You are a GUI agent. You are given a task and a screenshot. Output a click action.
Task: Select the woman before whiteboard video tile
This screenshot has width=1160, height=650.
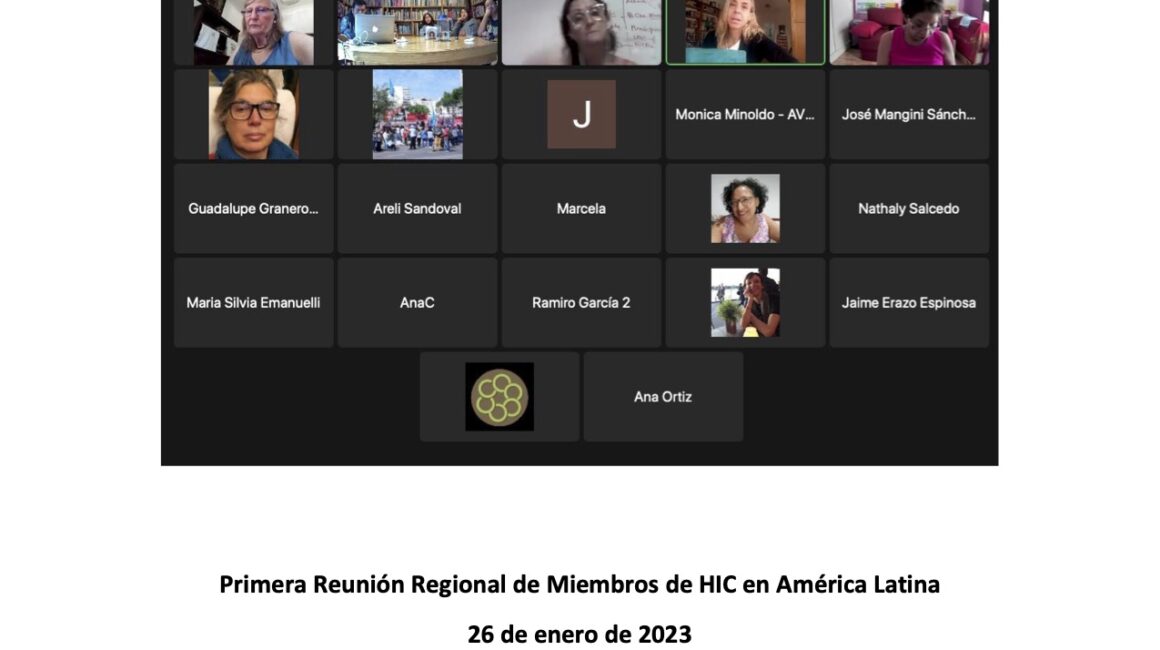(x=581, y=32)
